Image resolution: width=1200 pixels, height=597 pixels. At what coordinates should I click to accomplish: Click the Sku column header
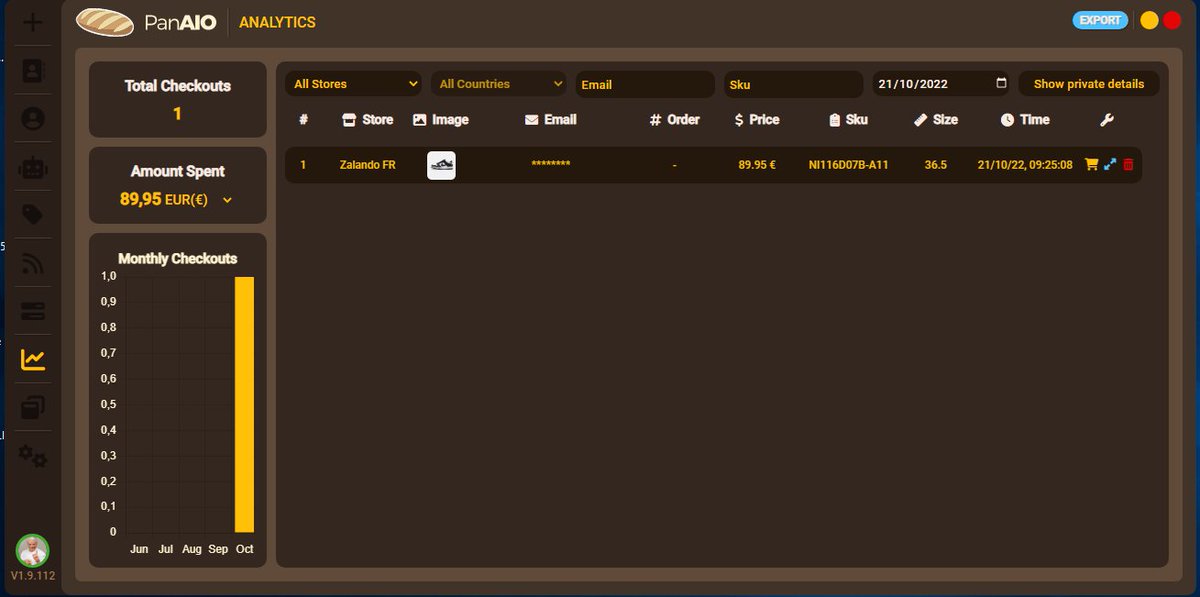pyautogui.click(x=848, y=120)
